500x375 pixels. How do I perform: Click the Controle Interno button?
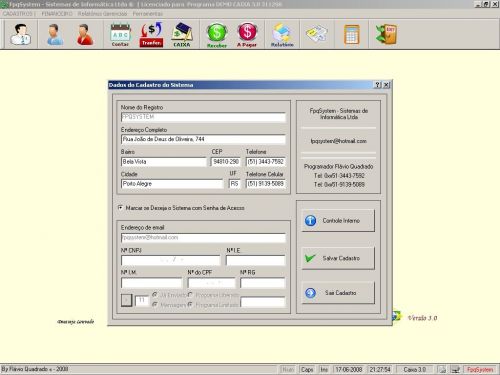tap(338, 220)
